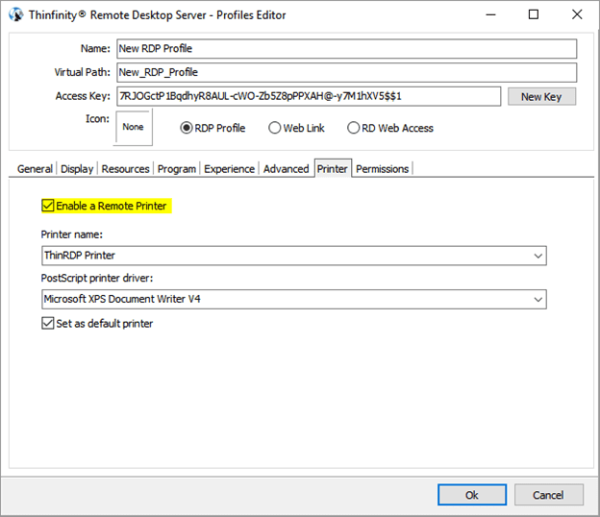
Task: Click the Printer tab
Action: pyautogui.click(x=332, y=168)
